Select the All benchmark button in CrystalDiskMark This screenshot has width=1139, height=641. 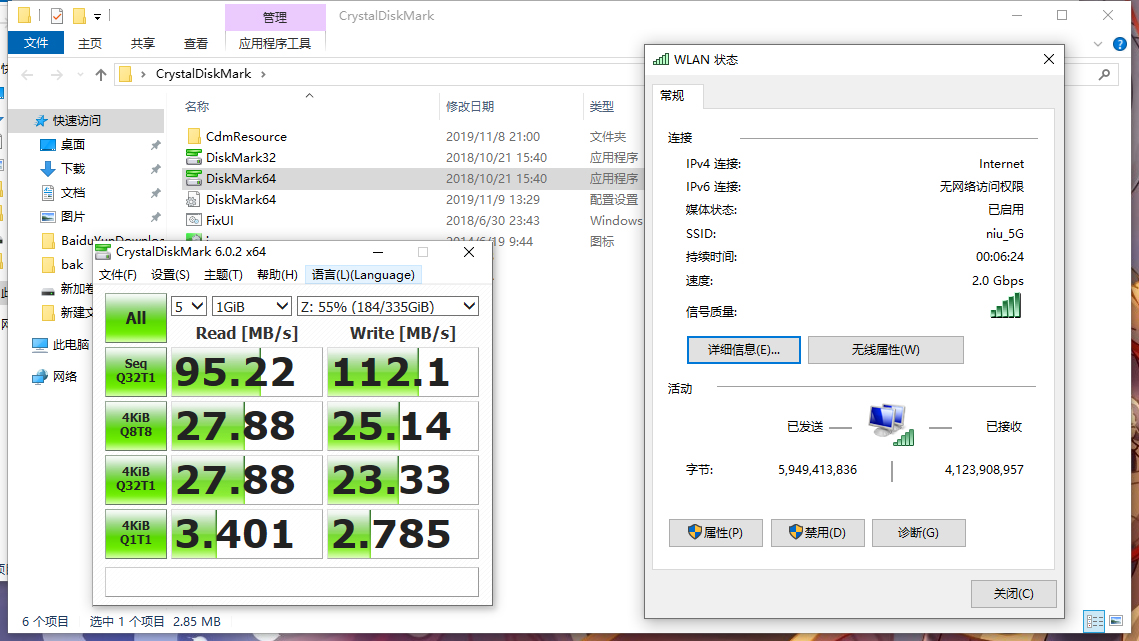tap(135, 317)
